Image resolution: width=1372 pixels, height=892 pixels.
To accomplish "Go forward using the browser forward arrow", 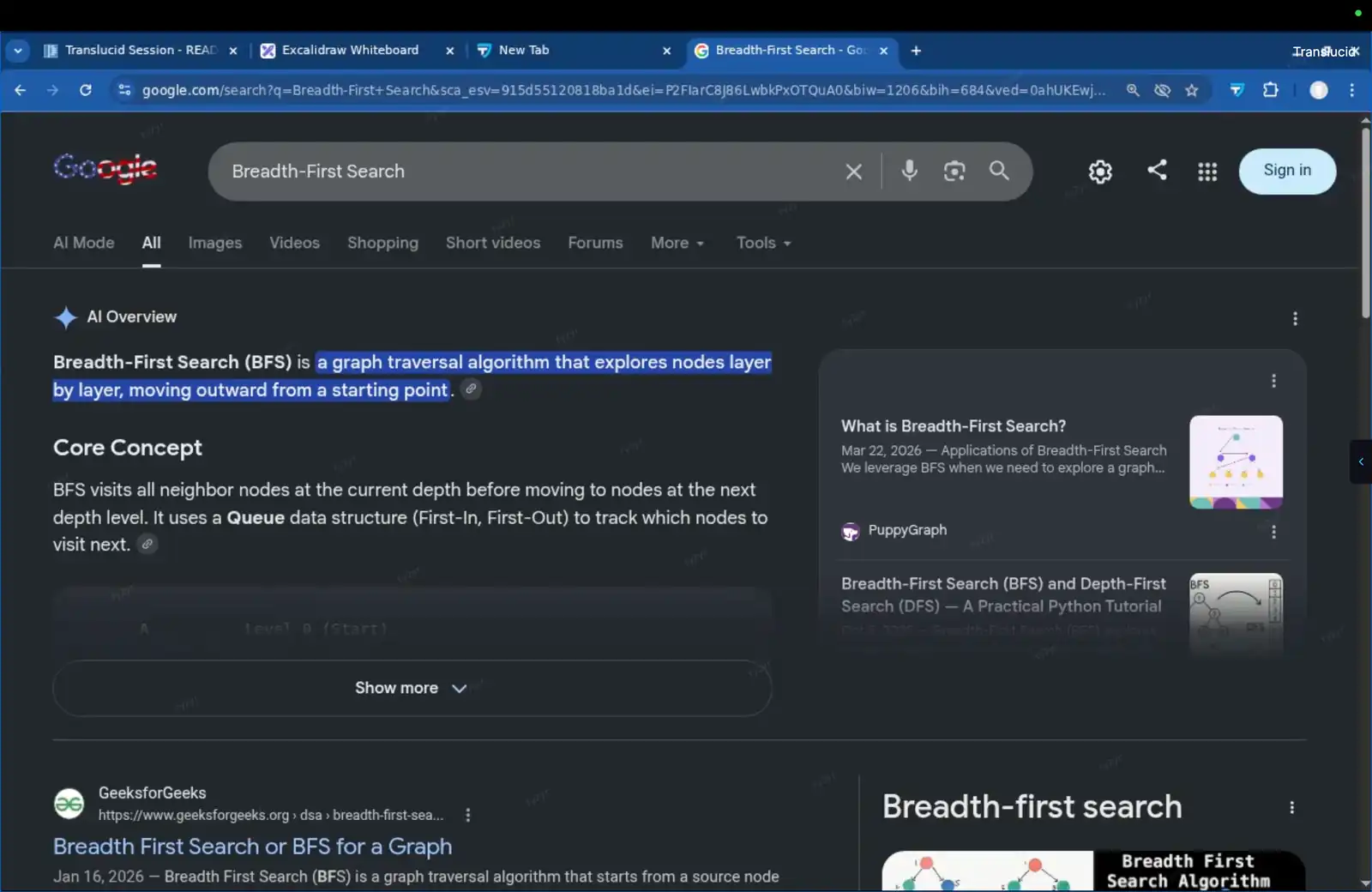I will click(53, 90).
